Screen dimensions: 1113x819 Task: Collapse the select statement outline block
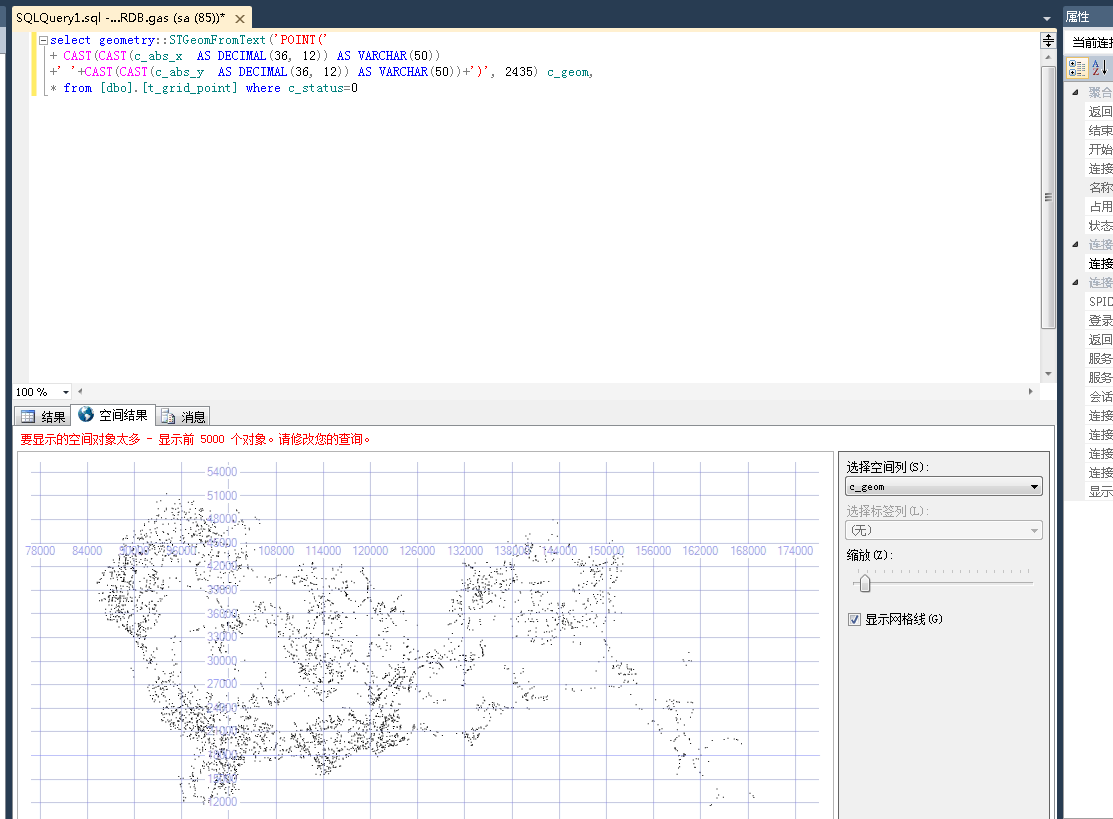point(43,40)
